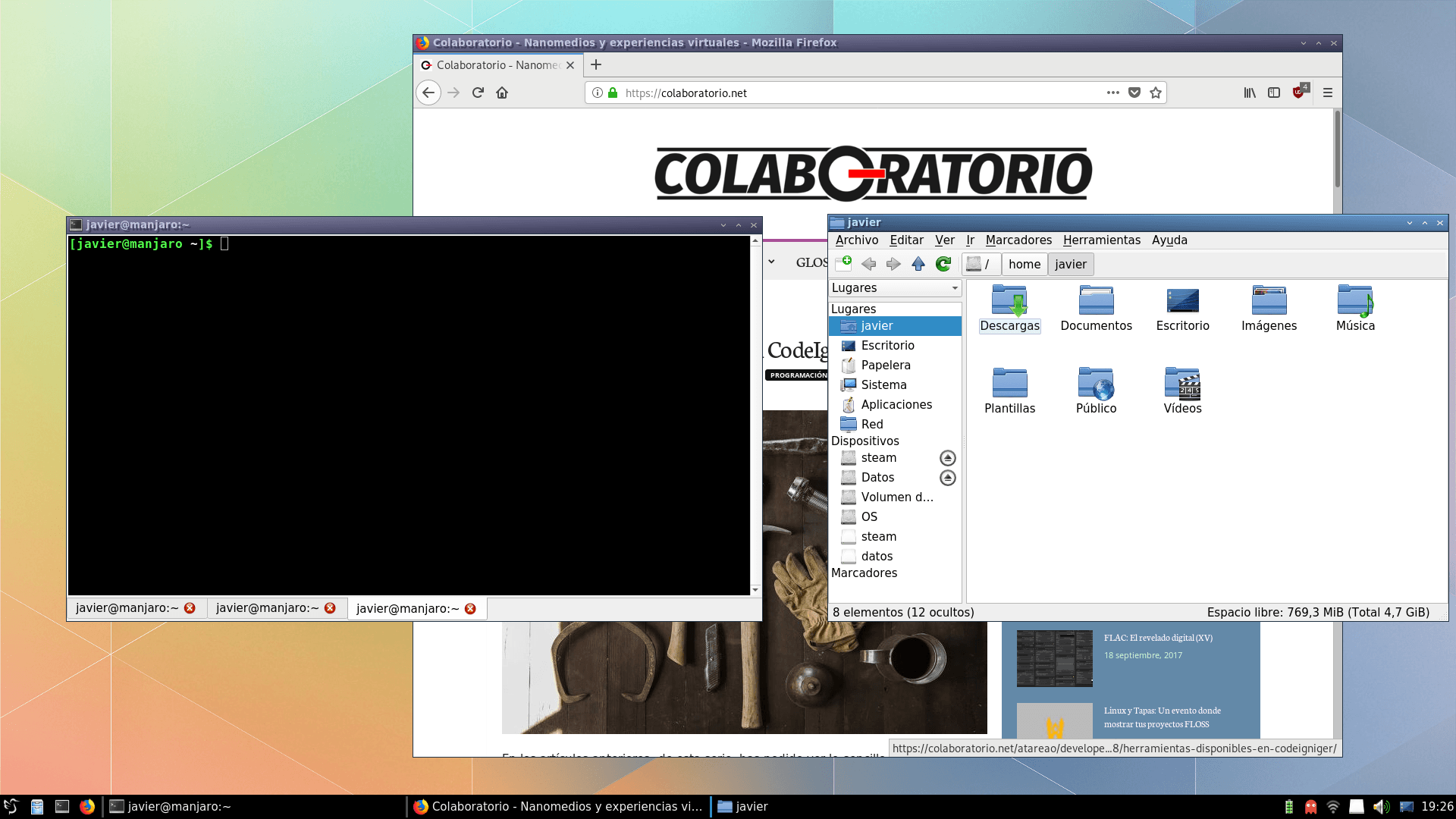Open the Marcadores menu

(x=1018, y=240)
